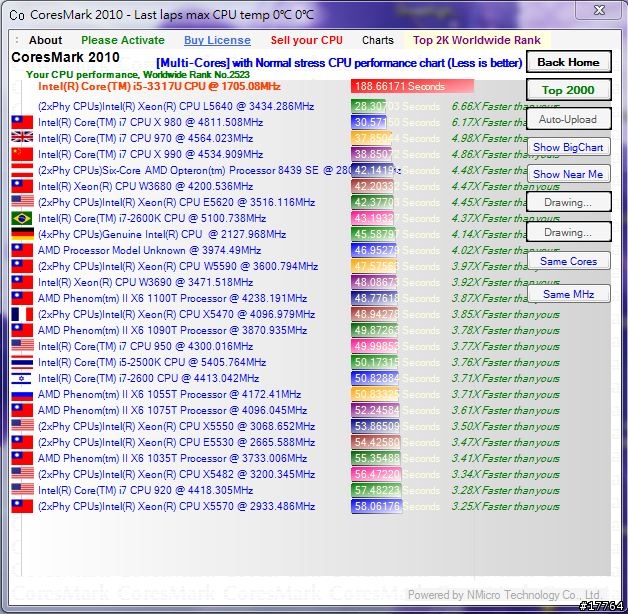Open the Charts menu
The image size is (628, 614).
[x=378, y=40]
